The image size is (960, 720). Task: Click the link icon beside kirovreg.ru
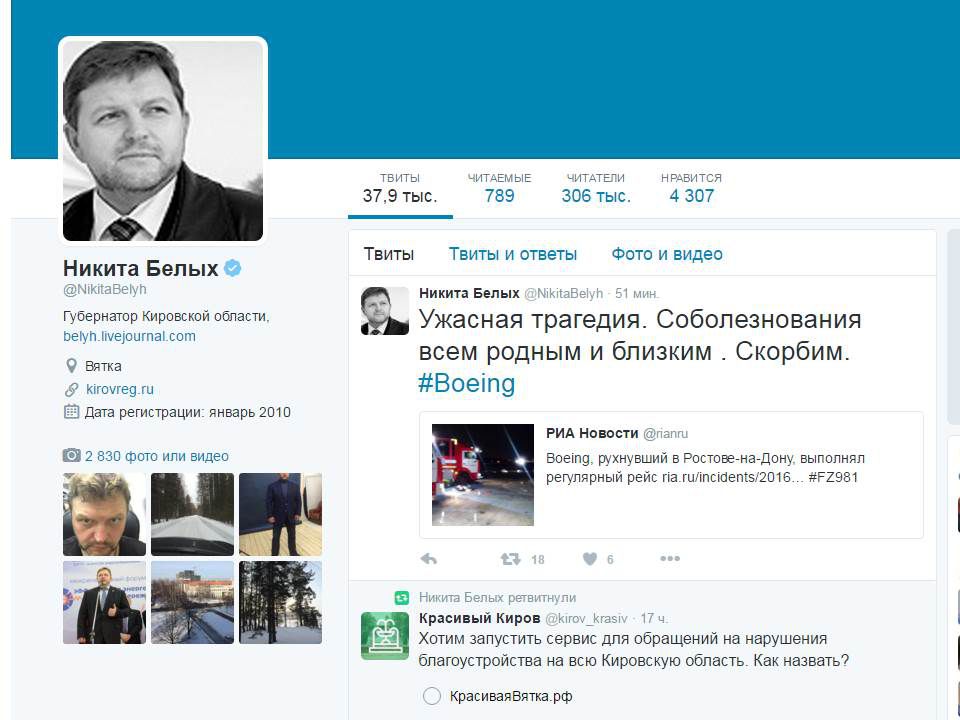pos(72,389)
